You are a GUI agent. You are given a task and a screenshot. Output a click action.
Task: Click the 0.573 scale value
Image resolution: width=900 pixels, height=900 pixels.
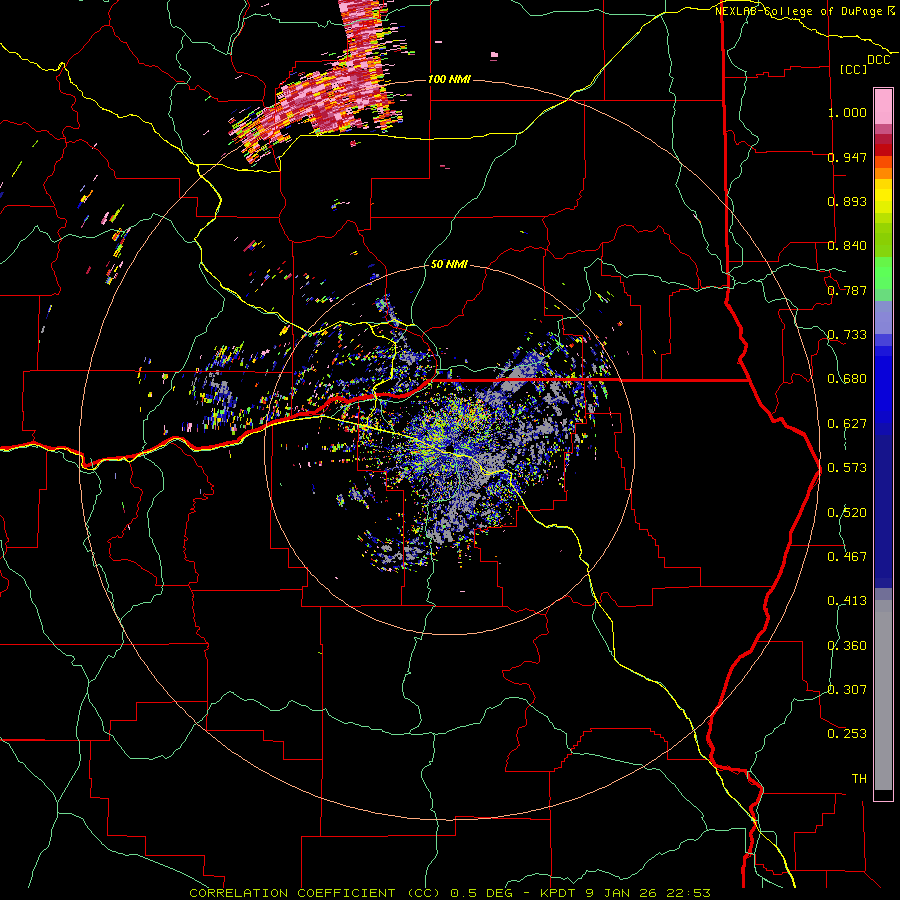[847, 468]
